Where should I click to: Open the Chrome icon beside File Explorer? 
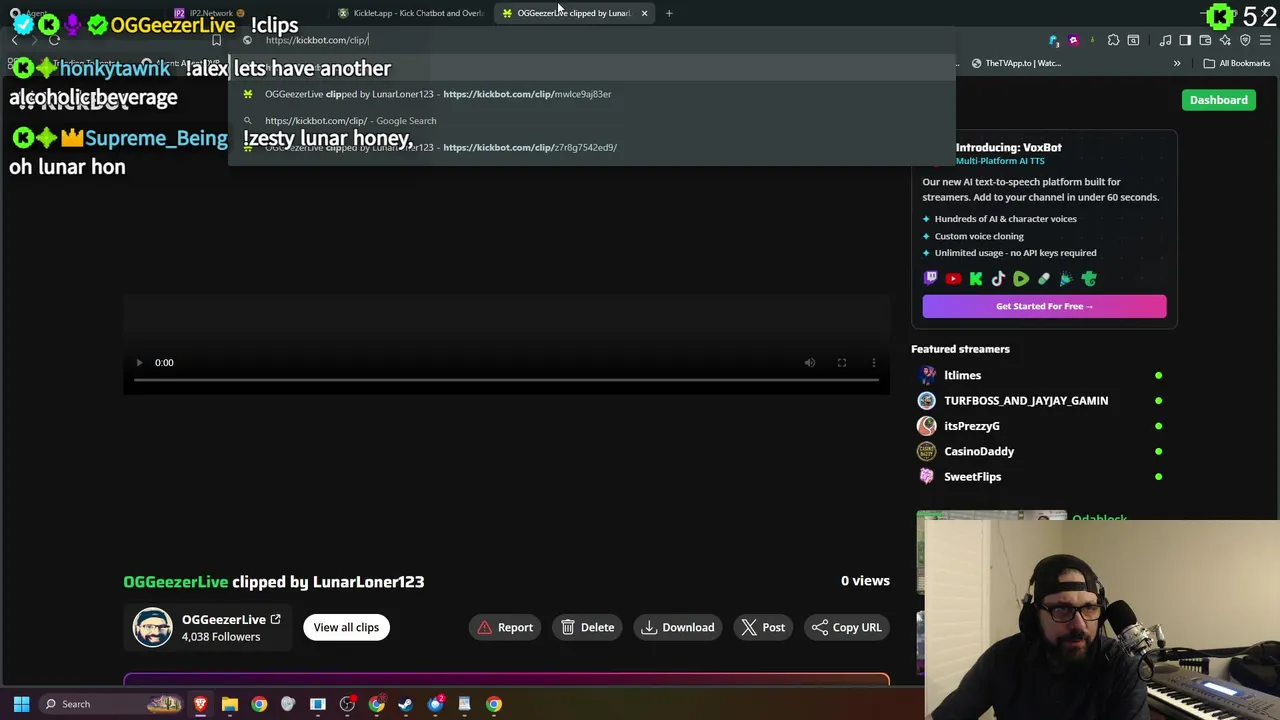click(x=259, y=704)
